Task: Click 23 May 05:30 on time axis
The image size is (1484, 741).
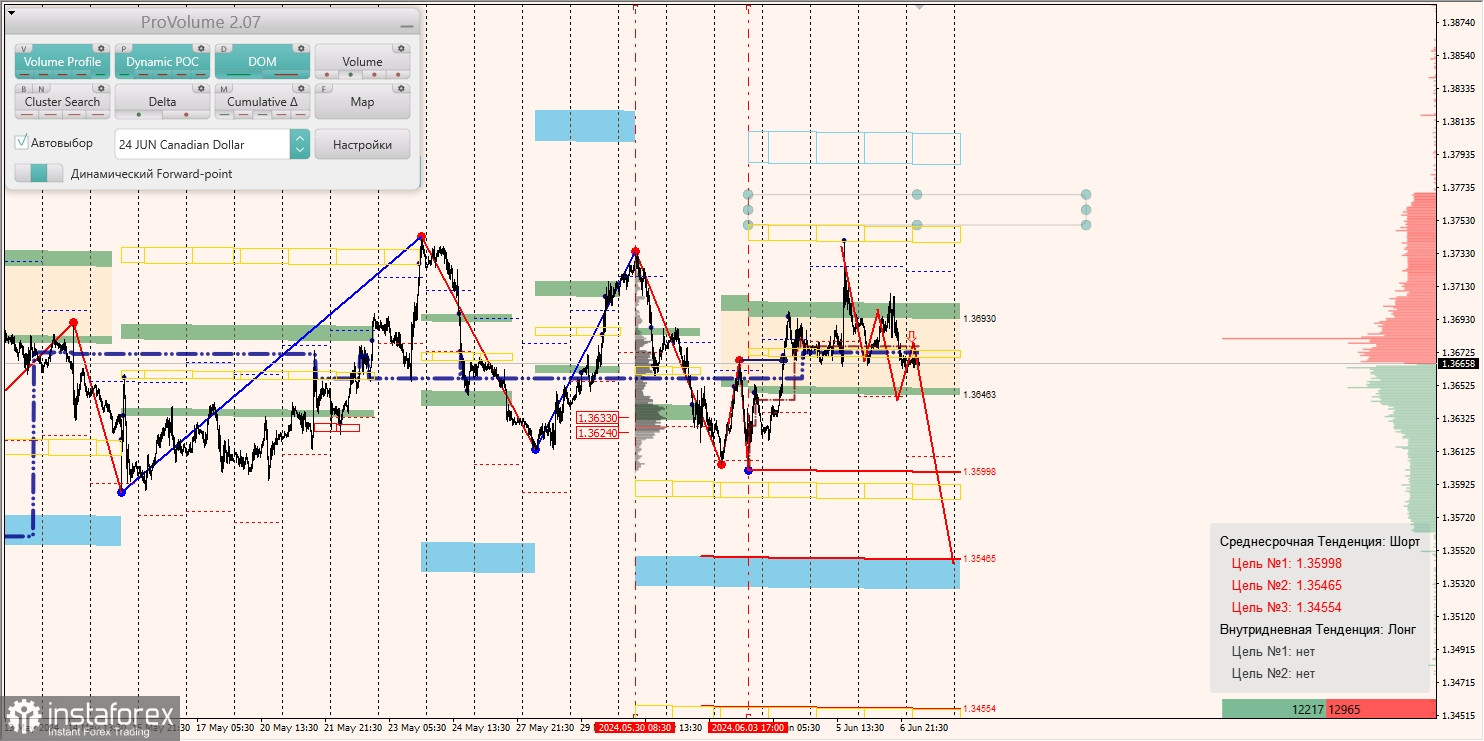Action: [416, 728]
